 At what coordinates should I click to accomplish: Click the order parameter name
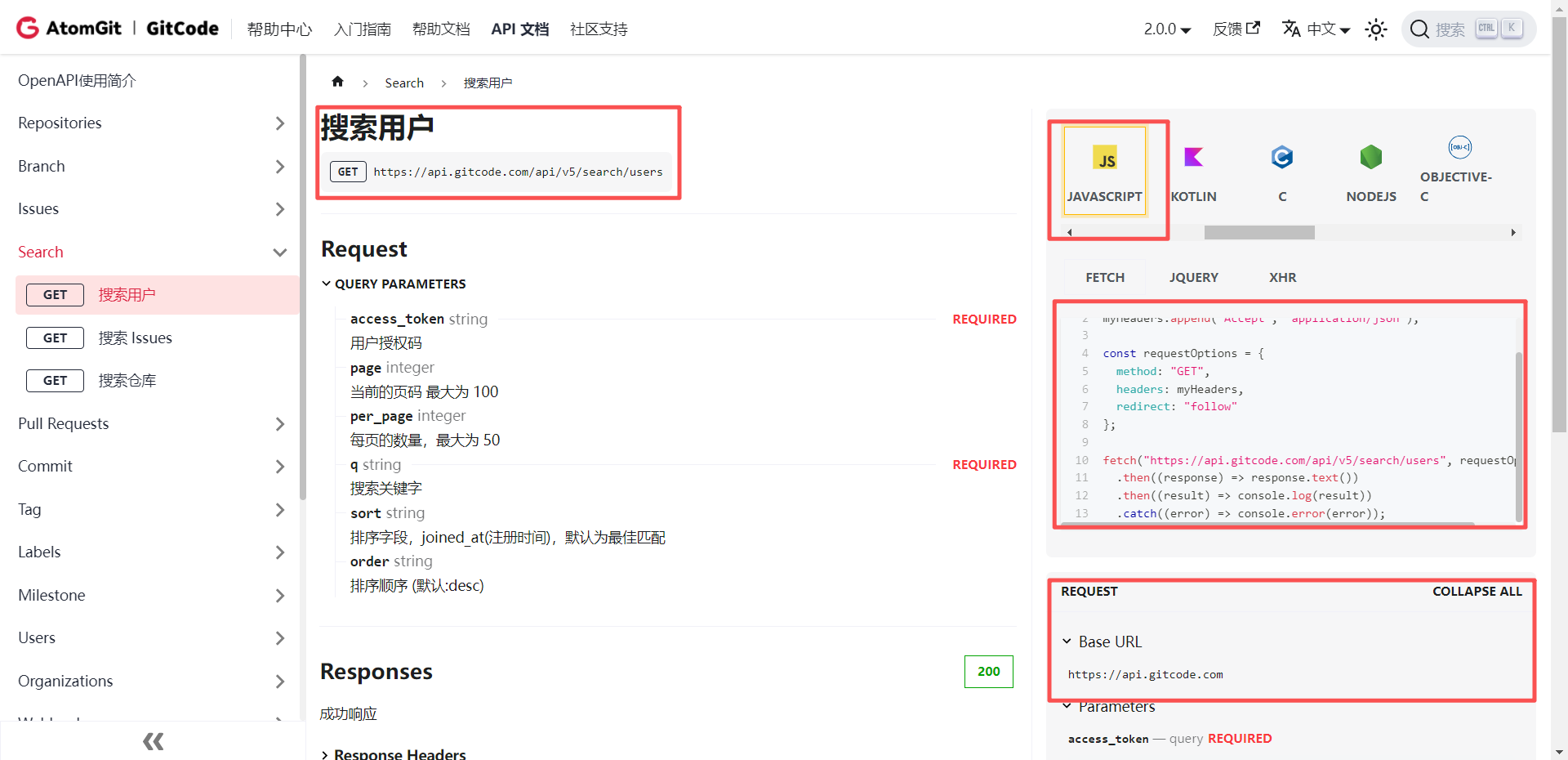click(369, 561)
